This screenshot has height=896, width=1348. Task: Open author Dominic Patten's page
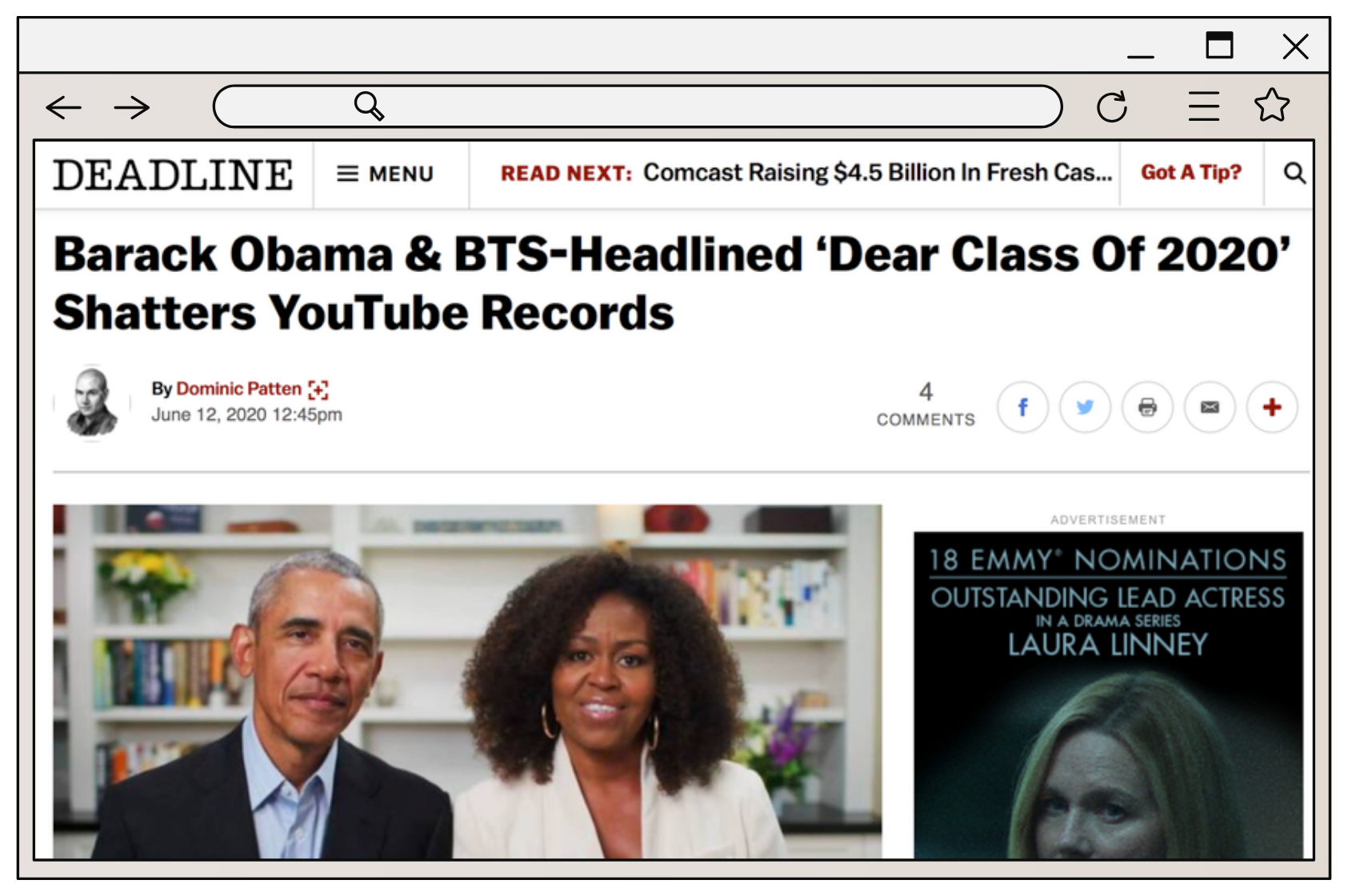(238, 389)
